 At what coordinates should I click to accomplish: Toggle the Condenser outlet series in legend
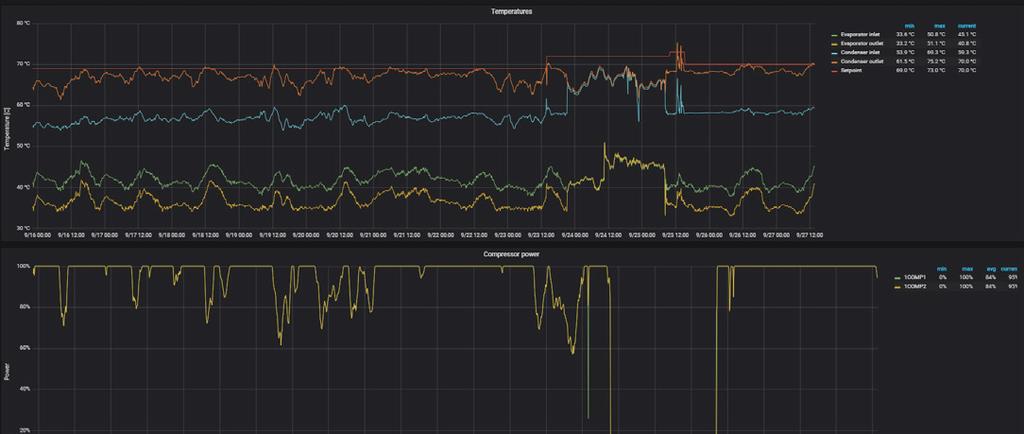861,61
